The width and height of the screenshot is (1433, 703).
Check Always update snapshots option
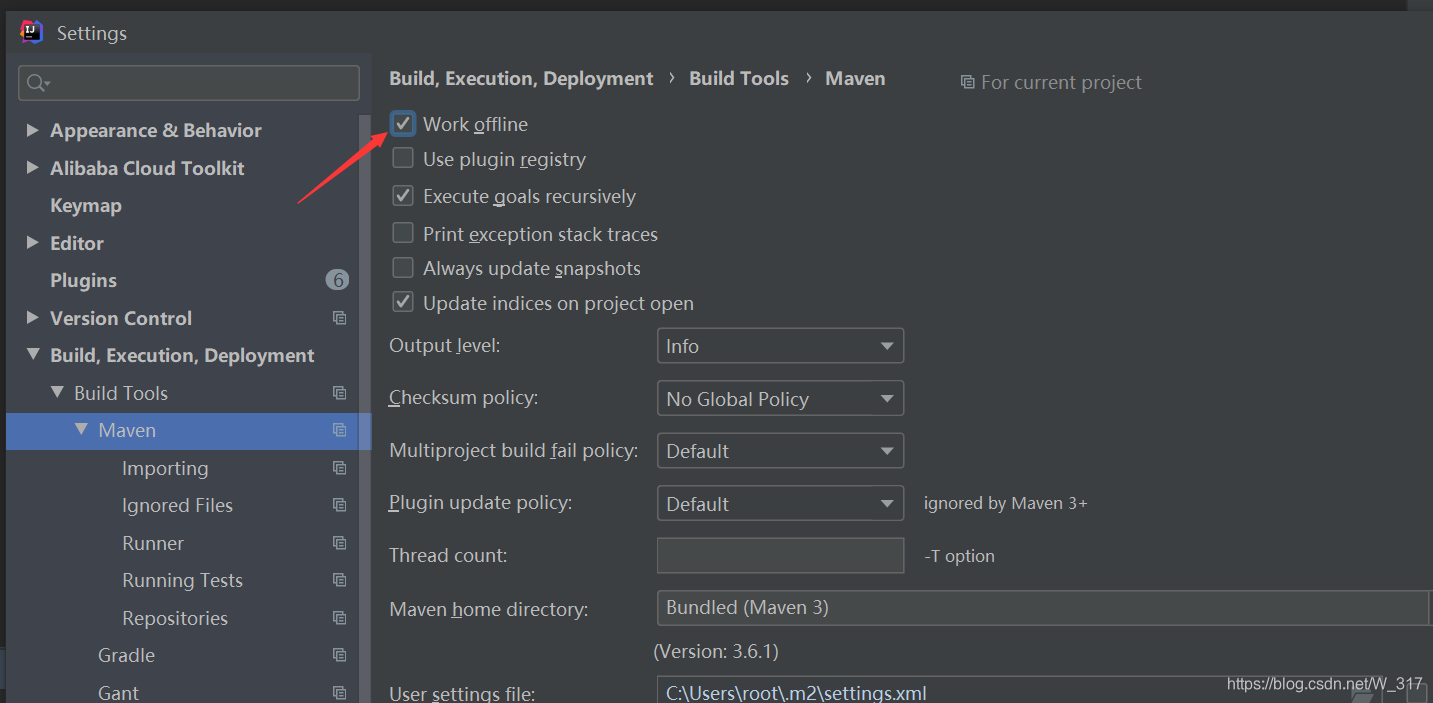[403, 268]
